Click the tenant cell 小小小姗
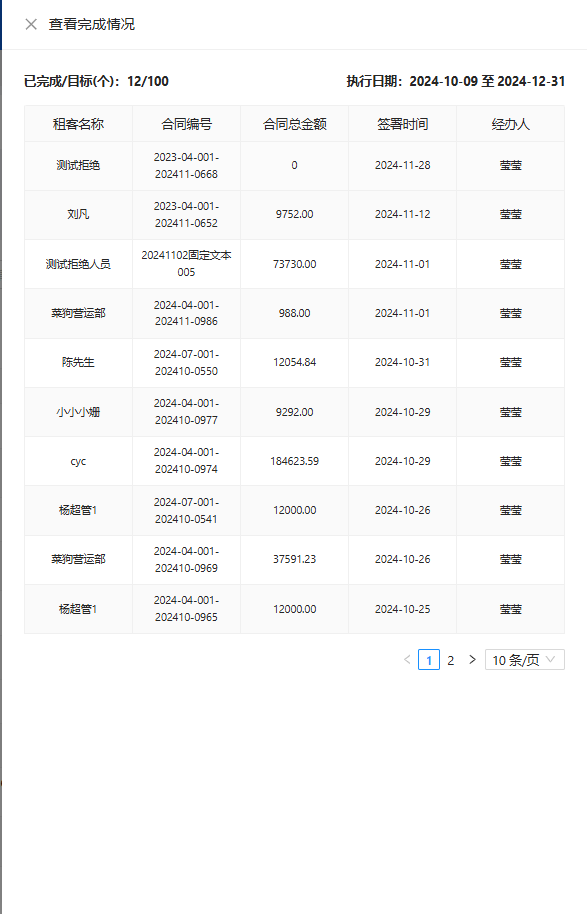Screen dimensions: 587x914 click(78, 412)
